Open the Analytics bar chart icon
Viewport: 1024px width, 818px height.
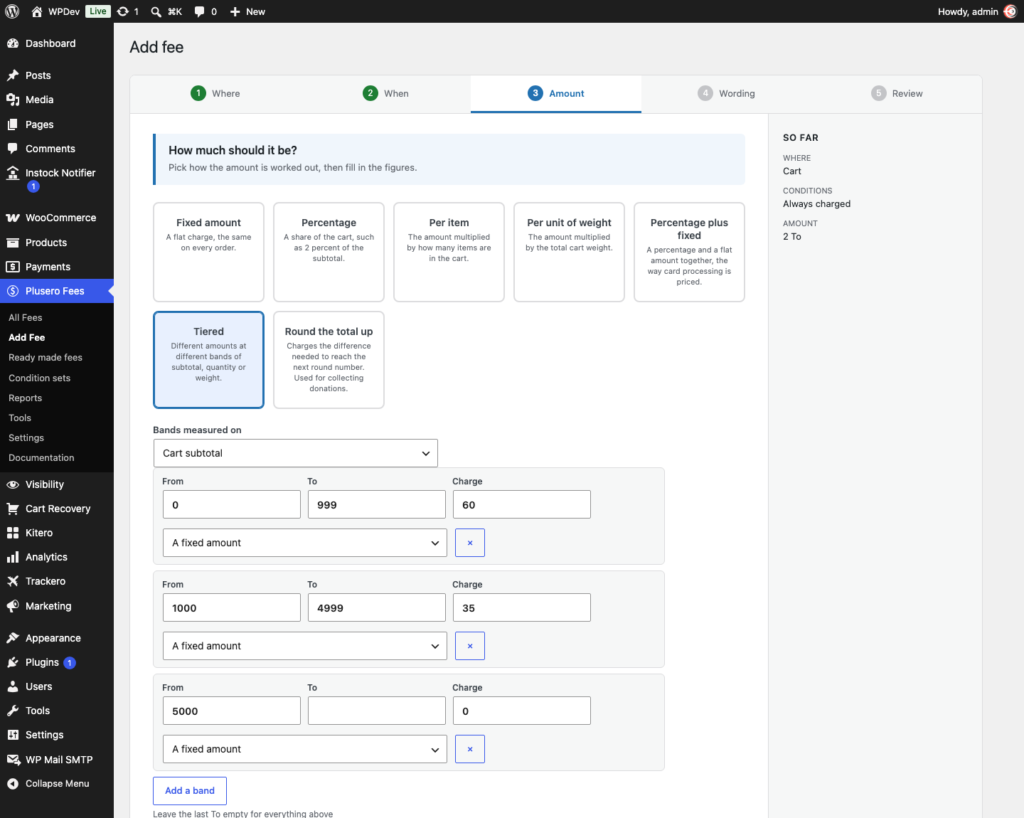point(12,557)
